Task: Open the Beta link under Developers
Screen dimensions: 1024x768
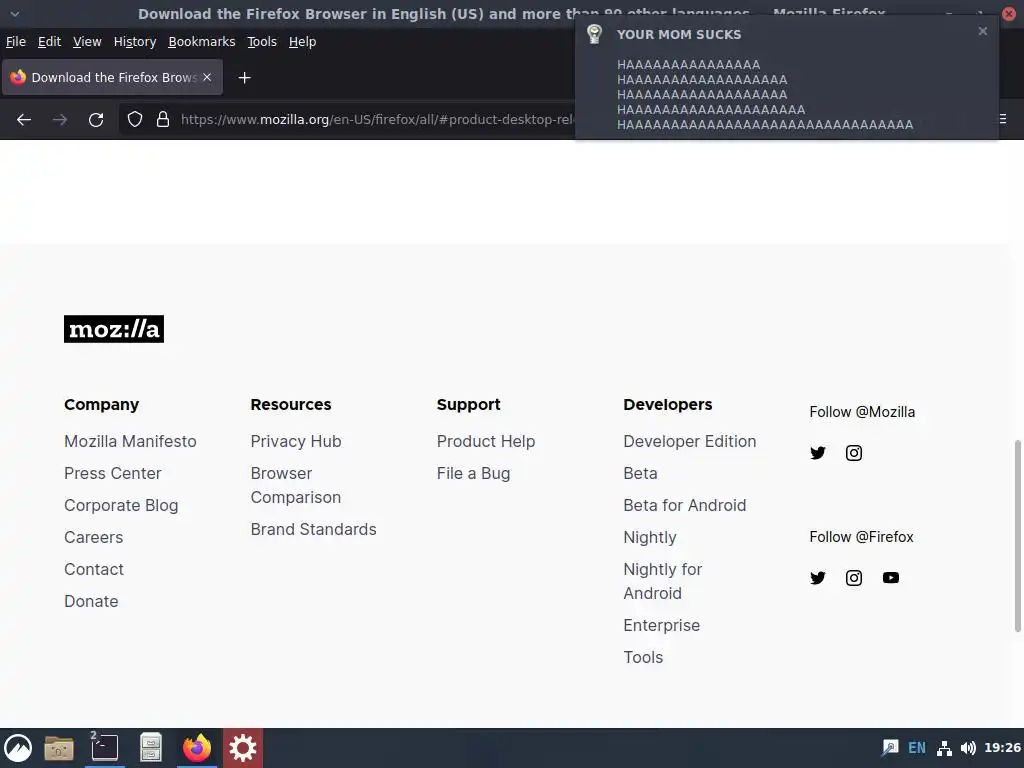Action: (640, 473)
